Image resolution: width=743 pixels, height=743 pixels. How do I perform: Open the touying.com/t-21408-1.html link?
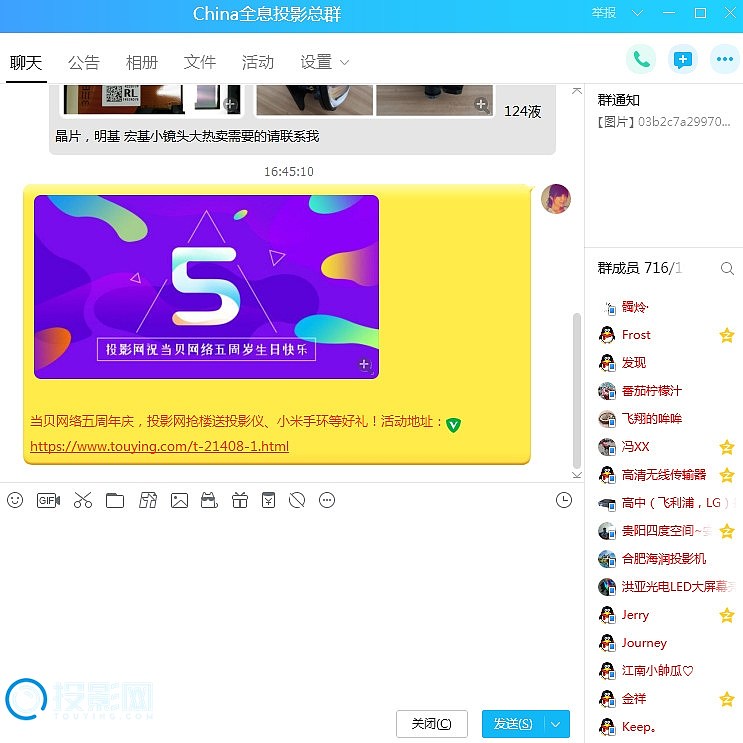click(x=159, y=446)
